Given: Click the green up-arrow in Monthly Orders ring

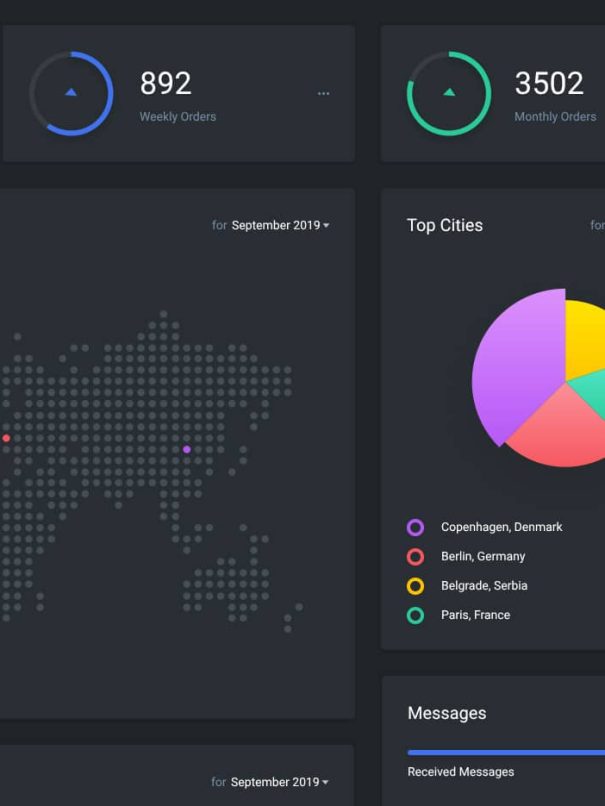Looking at the screenshot, I should [x=449, y=93].
